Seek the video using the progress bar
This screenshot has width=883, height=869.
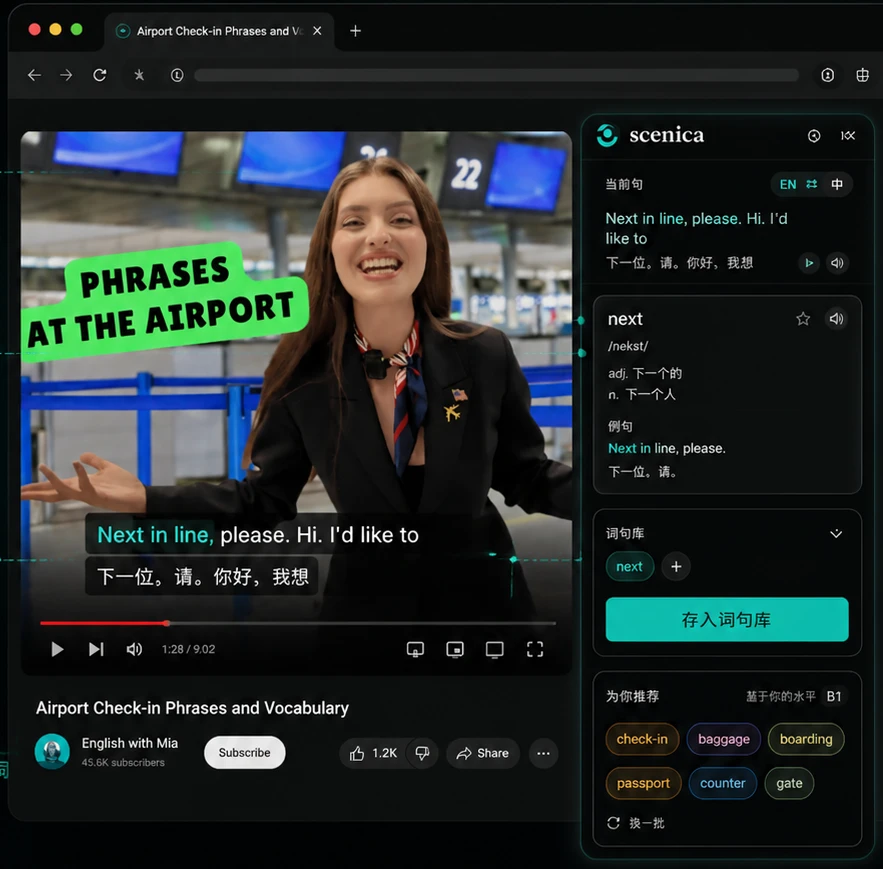coord(298,623)
